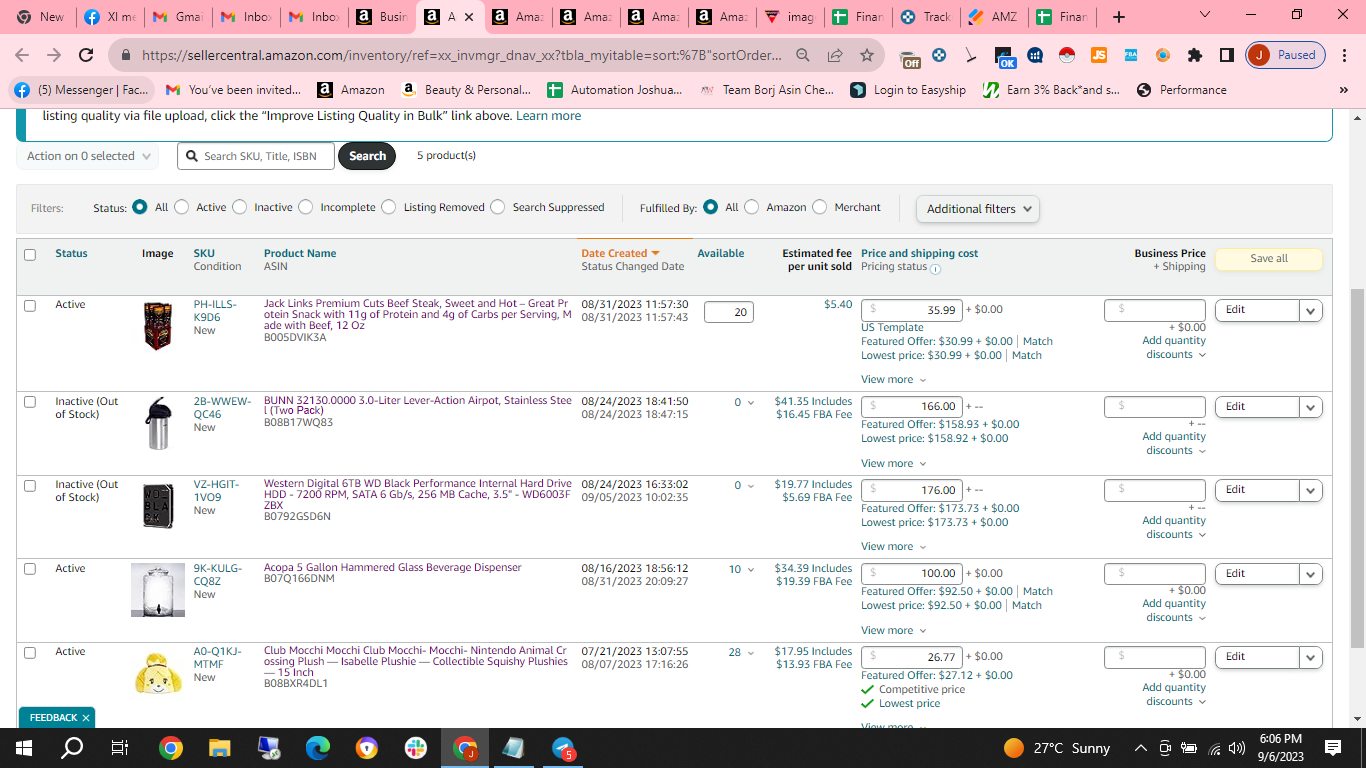Click the 'Save all' button
The height and width of the screenshot is (768, 1366).
(1269, 258)
